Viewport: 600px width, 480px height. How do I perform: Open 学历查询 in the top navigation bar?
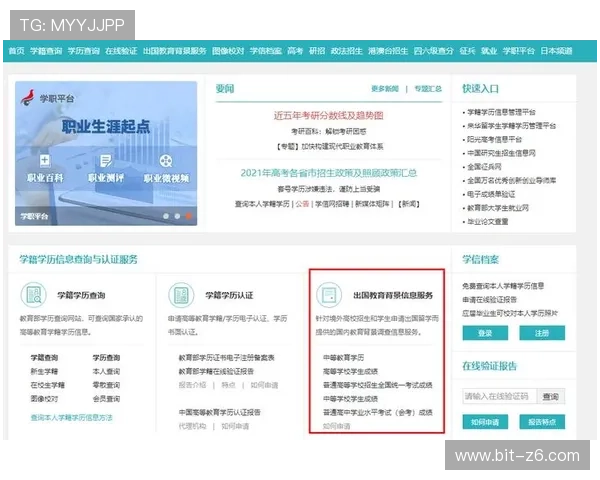point(84,51)
